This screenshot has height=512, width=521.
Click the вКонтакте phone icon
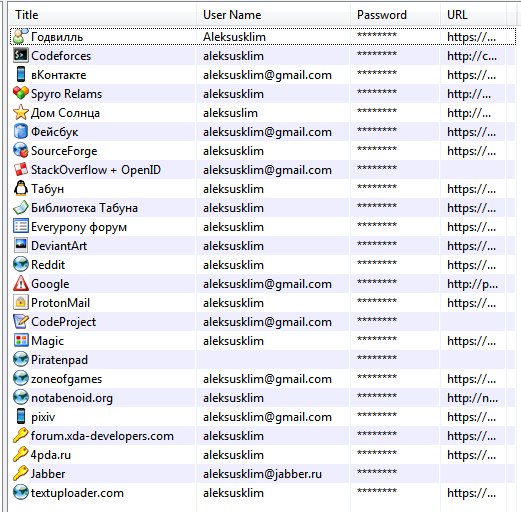(x=21, y=74)
